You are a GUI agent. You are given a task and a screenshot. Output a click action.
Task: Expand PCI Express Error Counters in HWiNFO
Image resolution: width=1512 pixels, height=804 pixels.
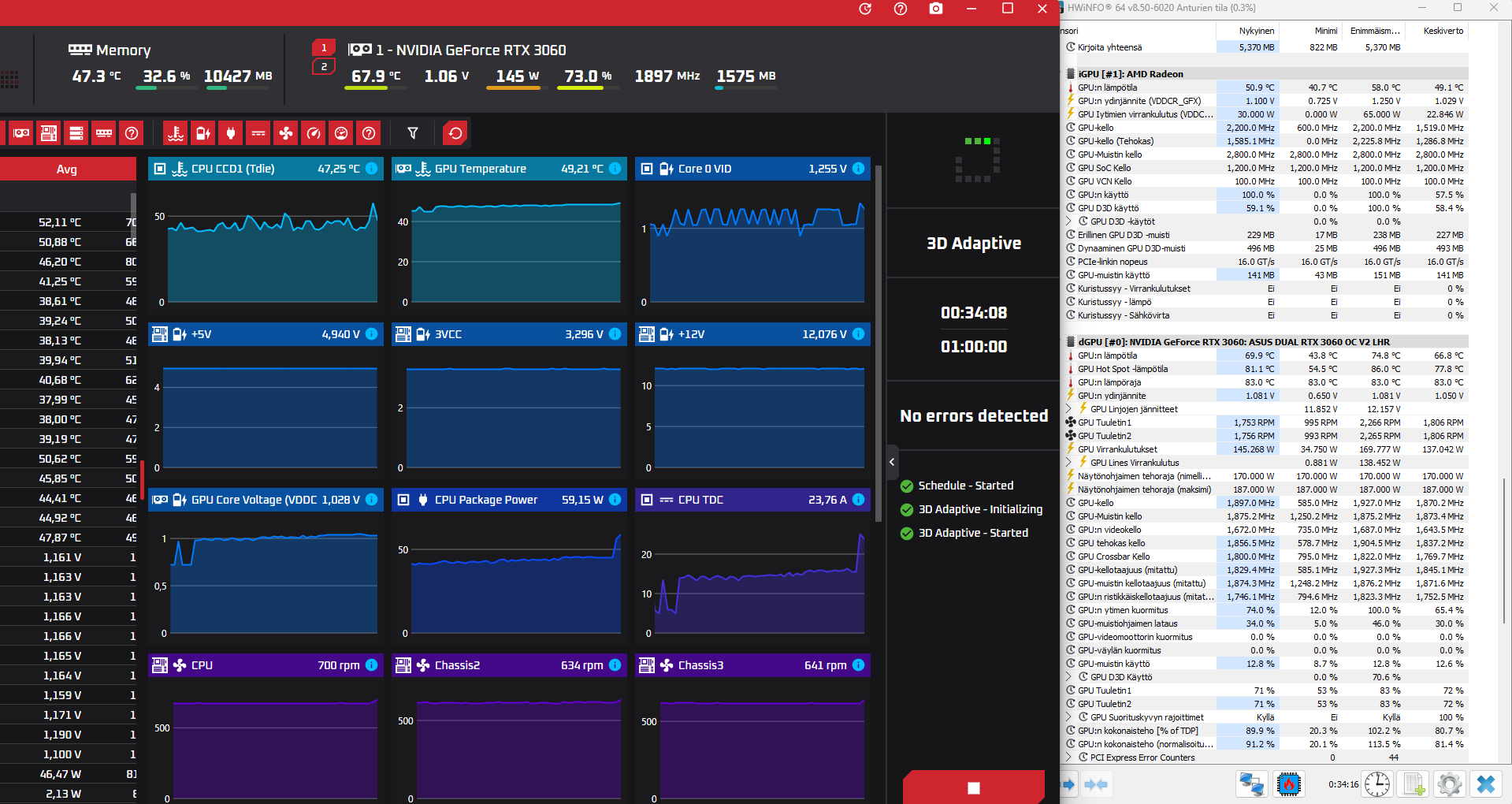tap(1069, 757)
